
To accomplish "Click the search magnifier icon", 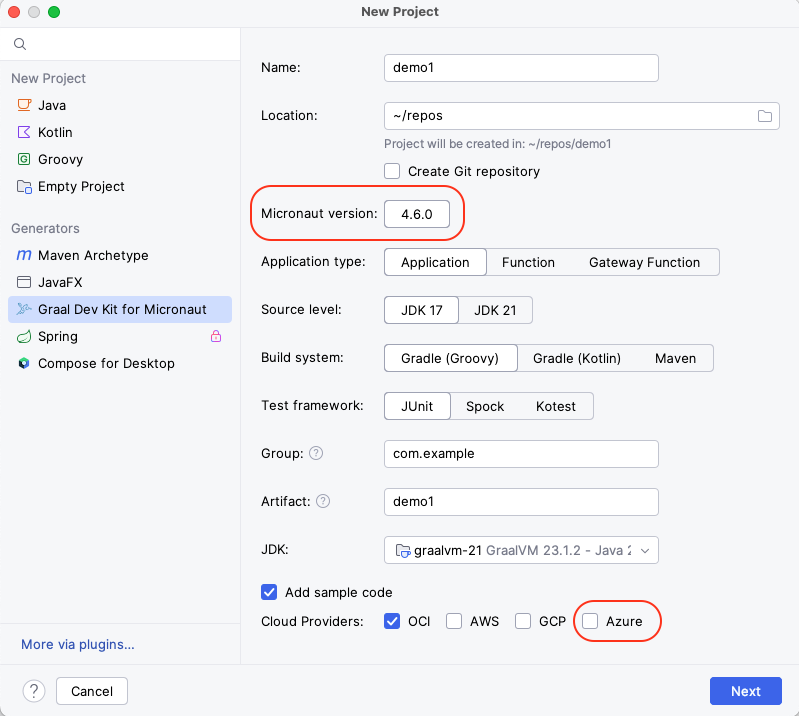I will [x=20, y=44].
